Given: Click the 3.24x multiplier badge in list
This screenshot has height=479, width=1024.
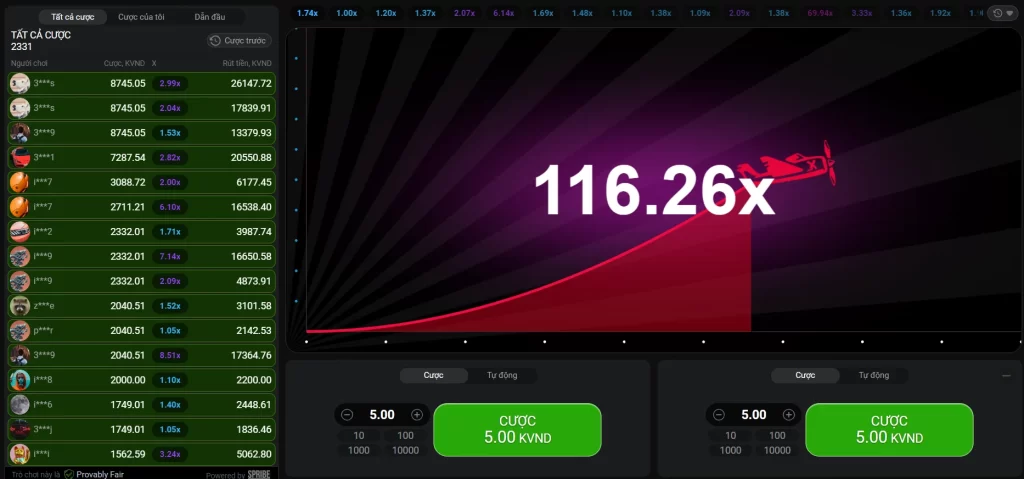Looking at the screenshot, I should point(170,454).
